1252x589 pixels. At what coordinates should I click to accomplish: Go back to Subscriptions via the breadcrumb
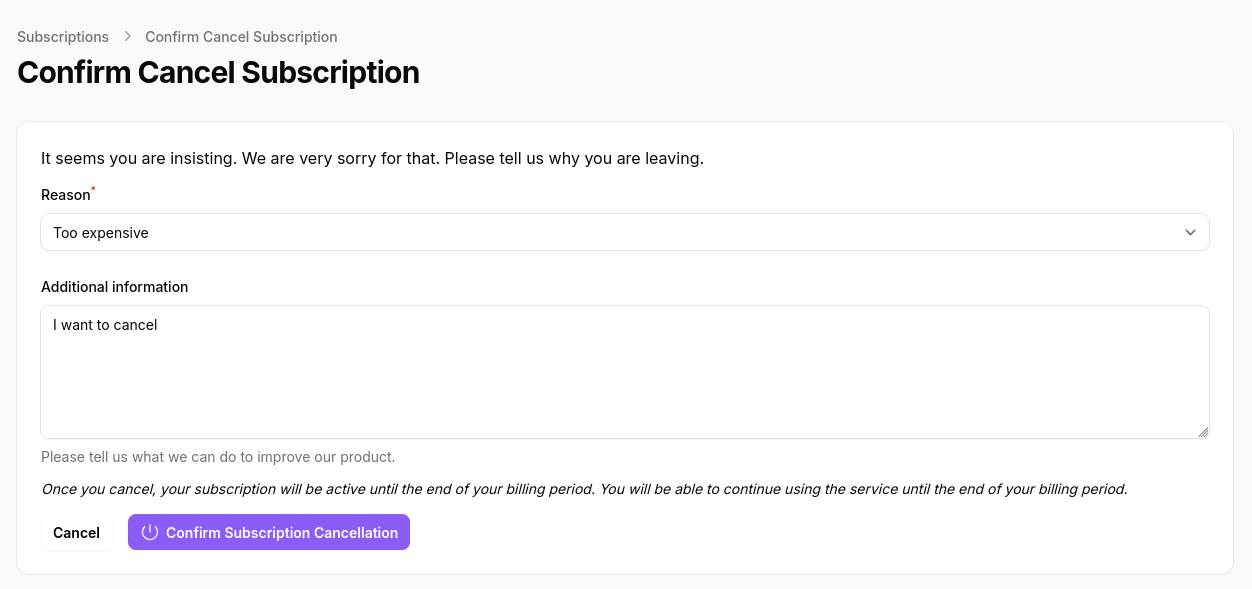tap(63, 37)
